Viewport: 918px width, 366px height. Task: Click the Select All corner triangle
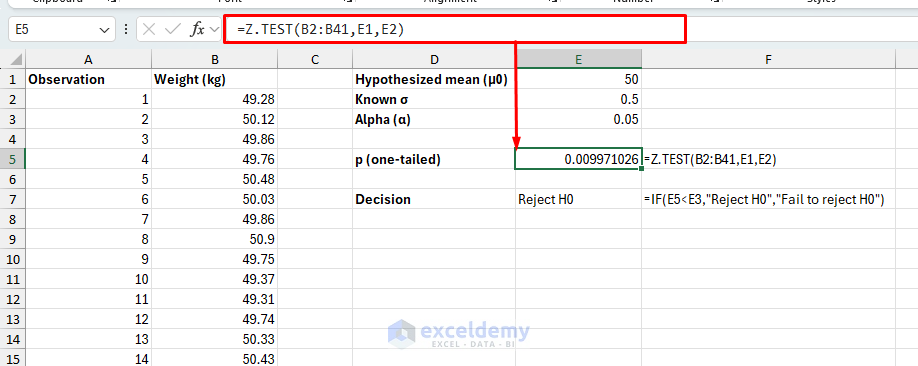click(x=16, y=59)
